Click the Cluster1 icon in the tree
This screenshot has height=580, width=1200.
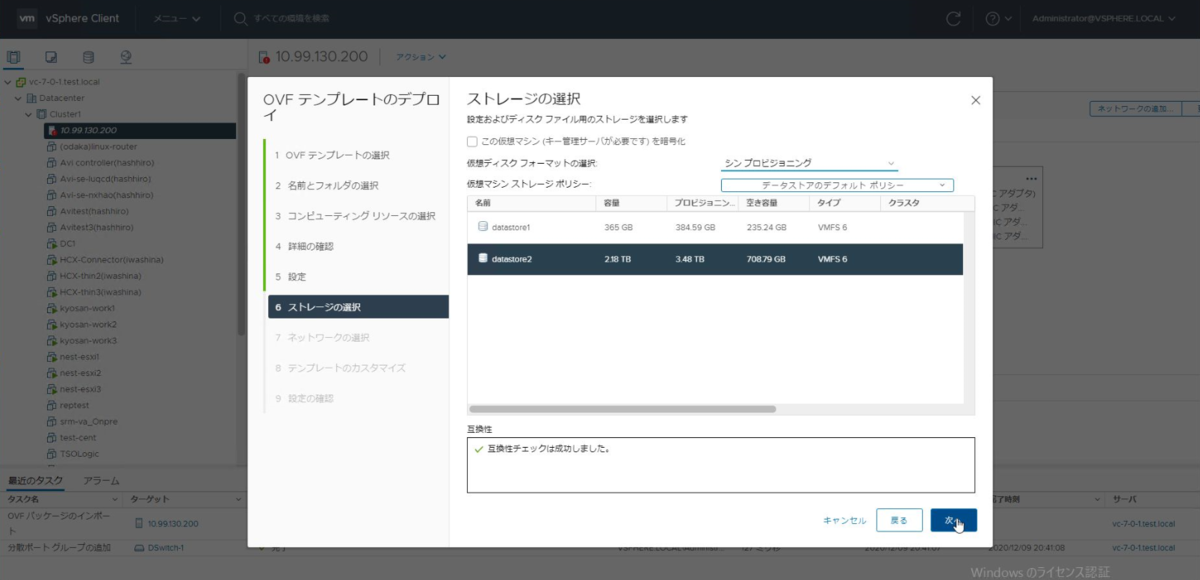tap(42, 114)
